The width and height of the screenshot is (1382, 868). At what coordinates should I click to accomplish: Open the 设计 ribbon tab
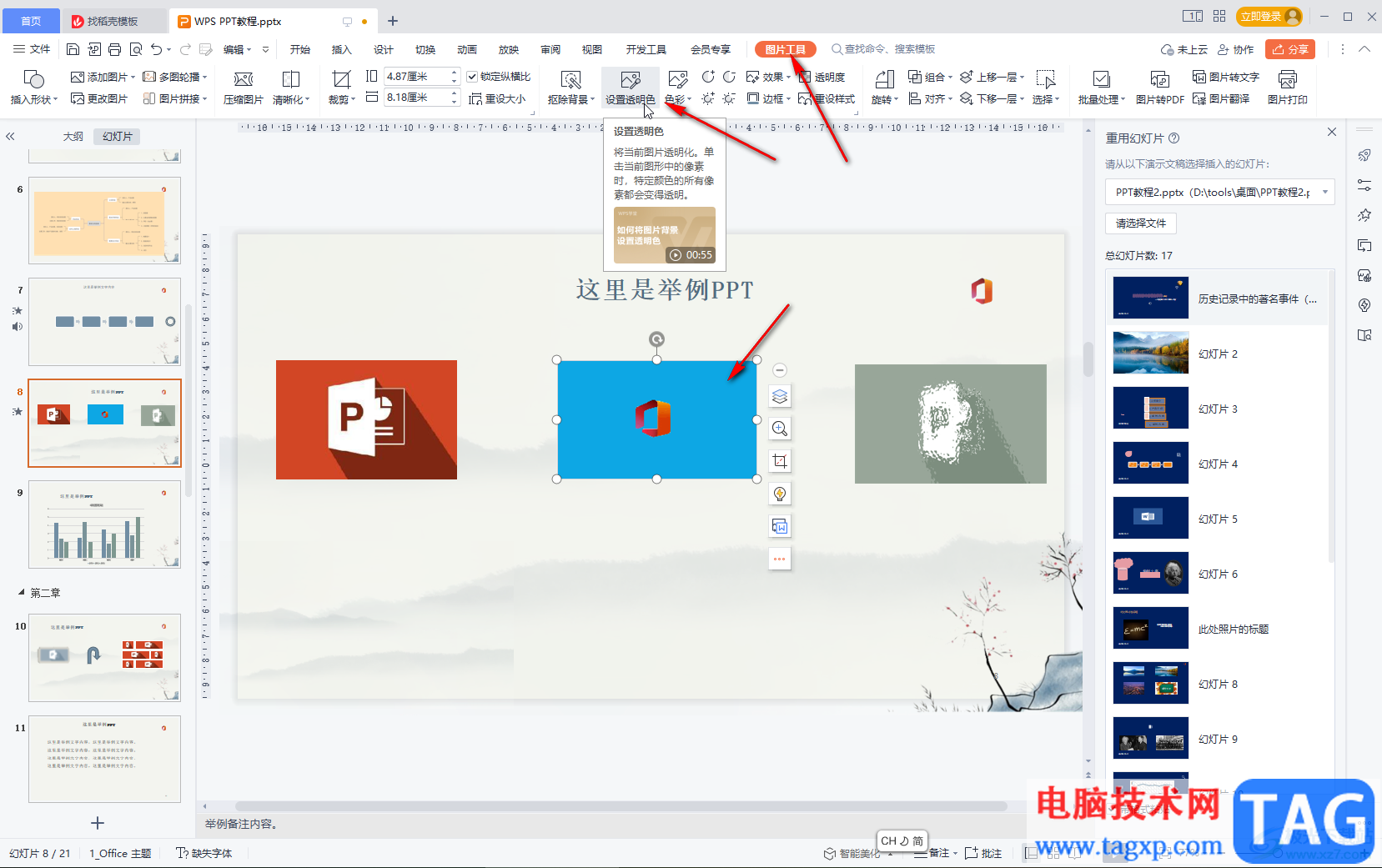coord(384,49)
